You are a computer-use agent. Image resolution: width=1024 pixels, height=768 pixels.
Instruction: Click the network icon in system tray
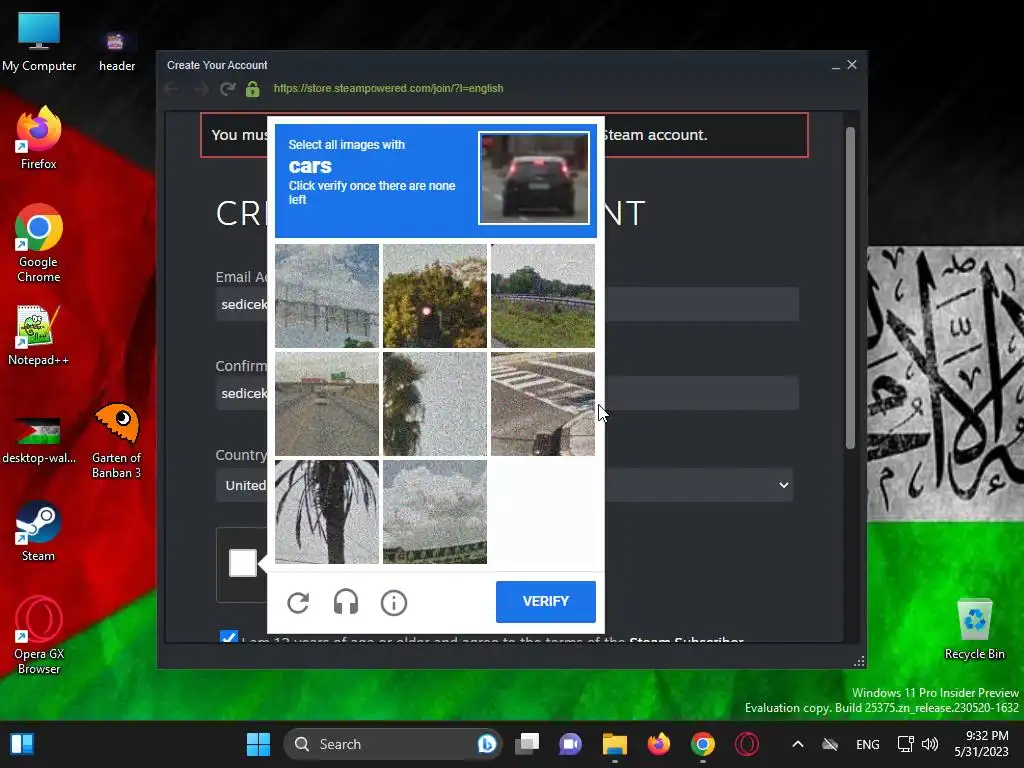coord(905,744)
